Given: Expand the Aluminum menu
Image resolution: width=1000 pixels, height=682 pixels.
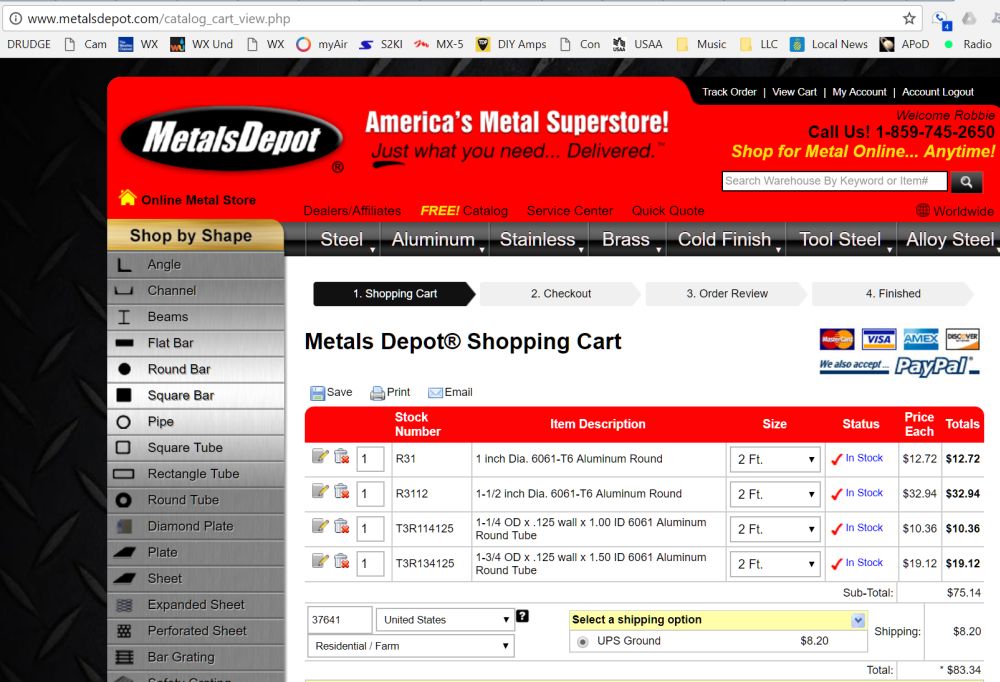Looking at the screenshot, I should coord(434,239).
